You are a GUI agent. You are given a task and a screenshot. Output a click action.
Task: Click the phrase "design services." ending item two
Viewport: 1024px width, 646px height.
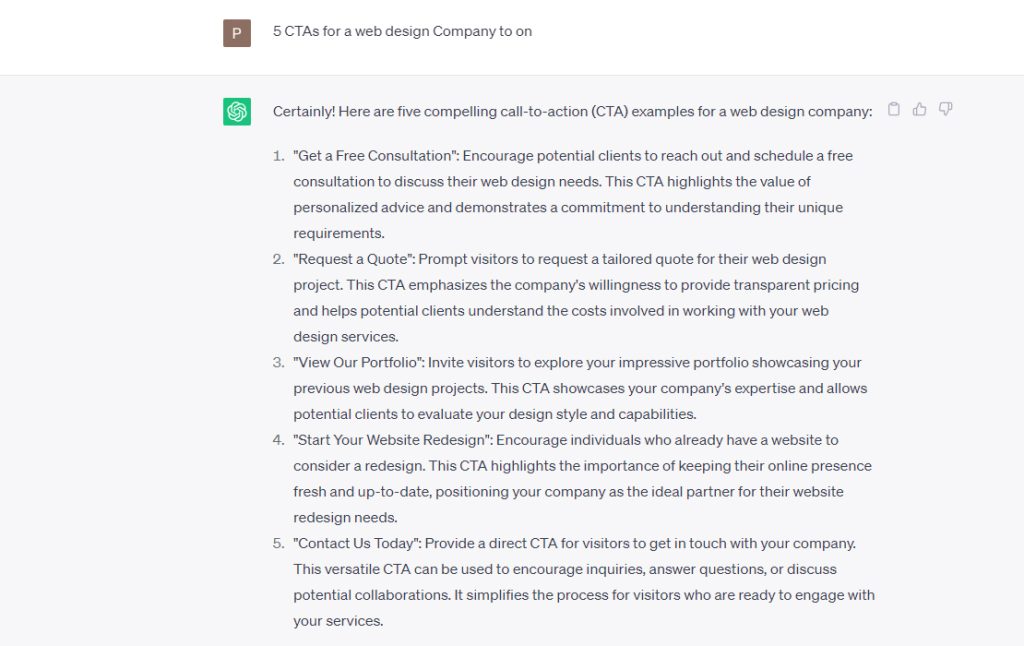click(345, 336)
